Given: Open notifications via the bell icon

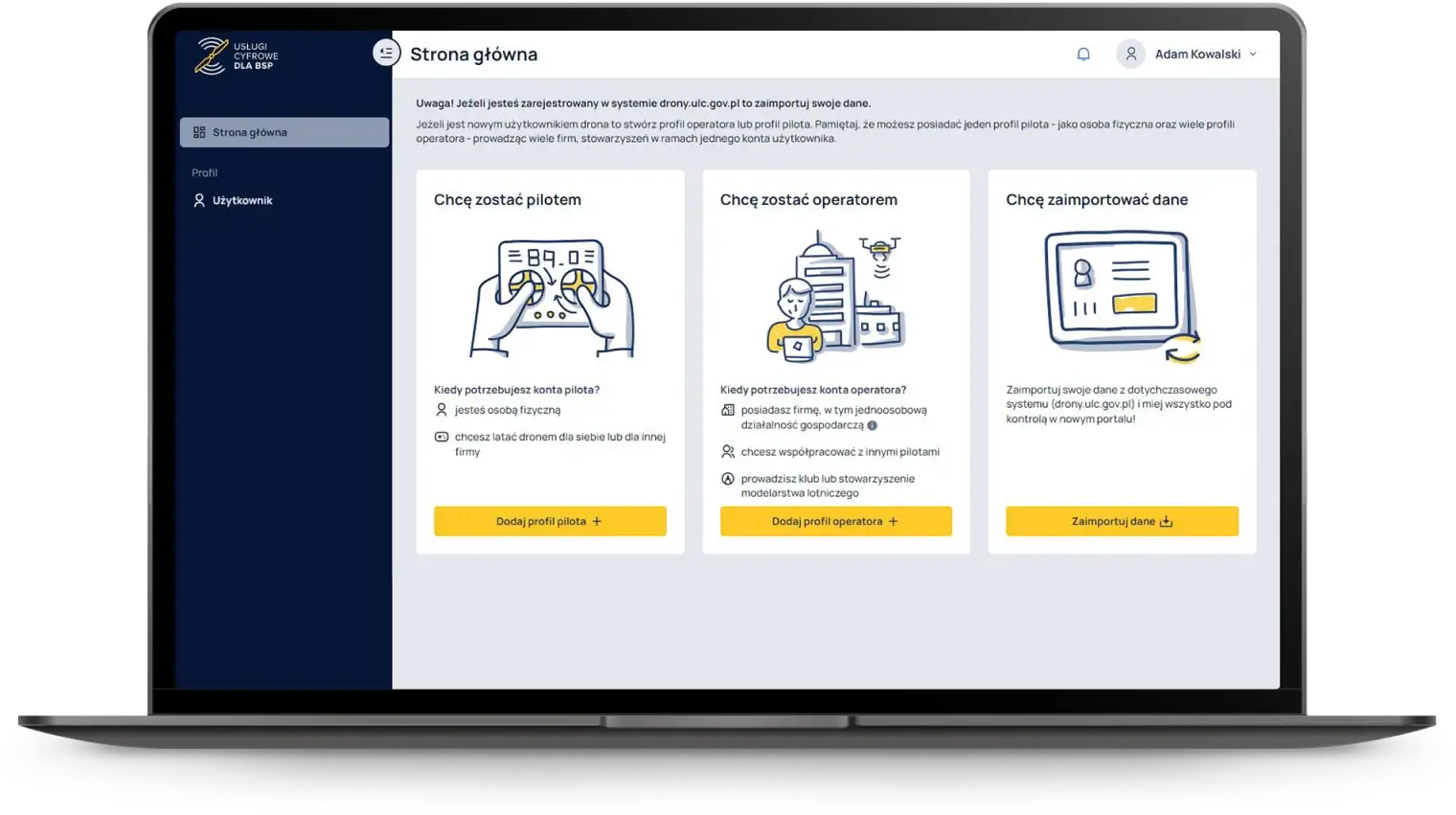Looking at the screenshot, I should [x=1083, y=54].
